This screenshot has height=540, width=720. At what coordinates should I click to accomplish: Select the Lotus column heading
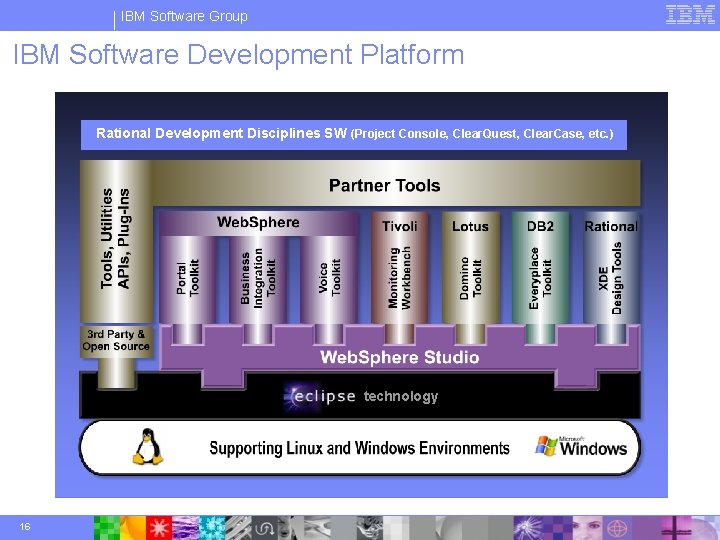[470, 226]
